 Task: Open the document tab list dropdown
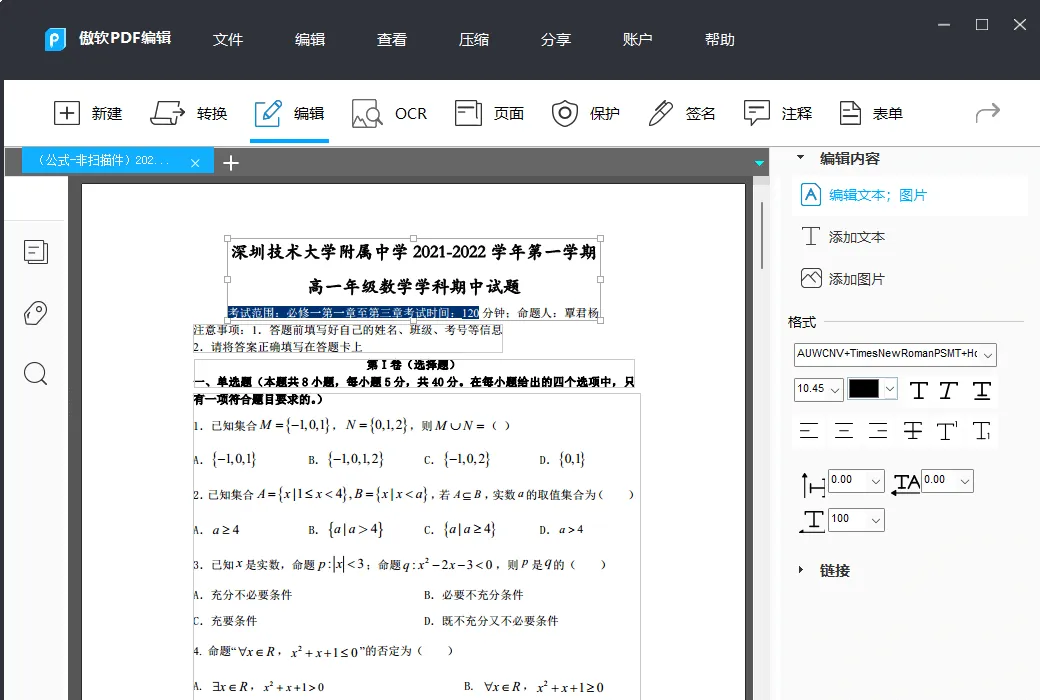(x=759, y=163)
